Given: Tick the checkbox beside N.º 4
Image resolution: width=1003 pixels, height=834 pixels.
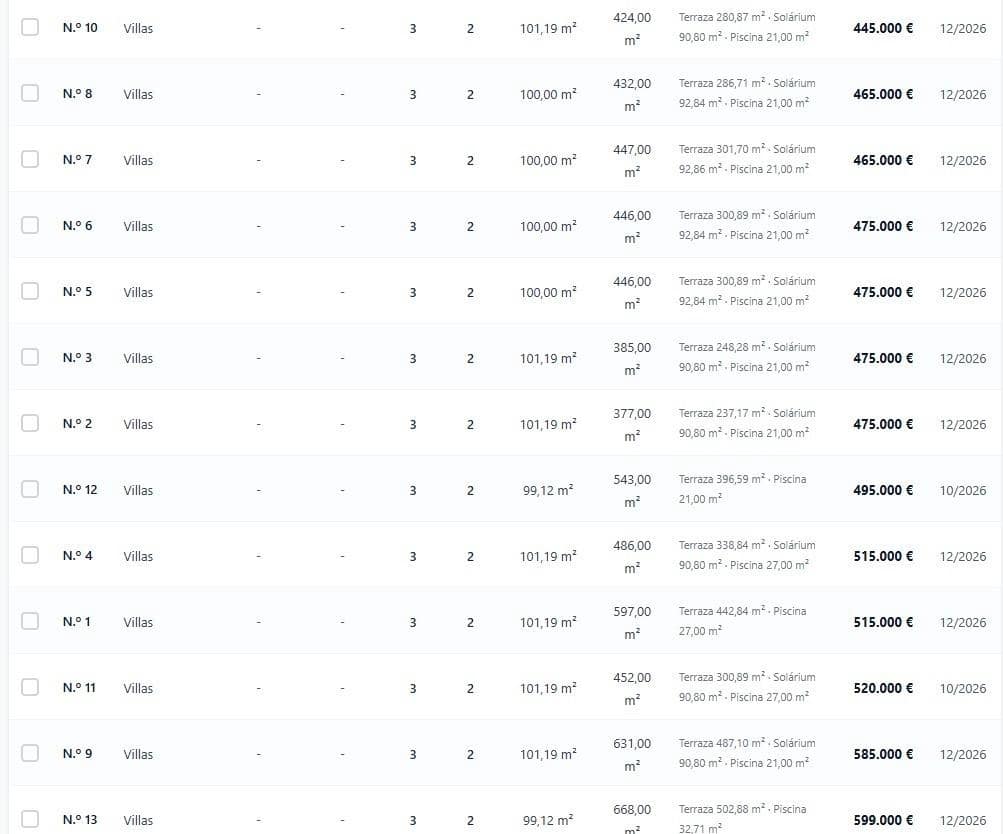Looking at the screenshot, I should click(x=30, y=555).
